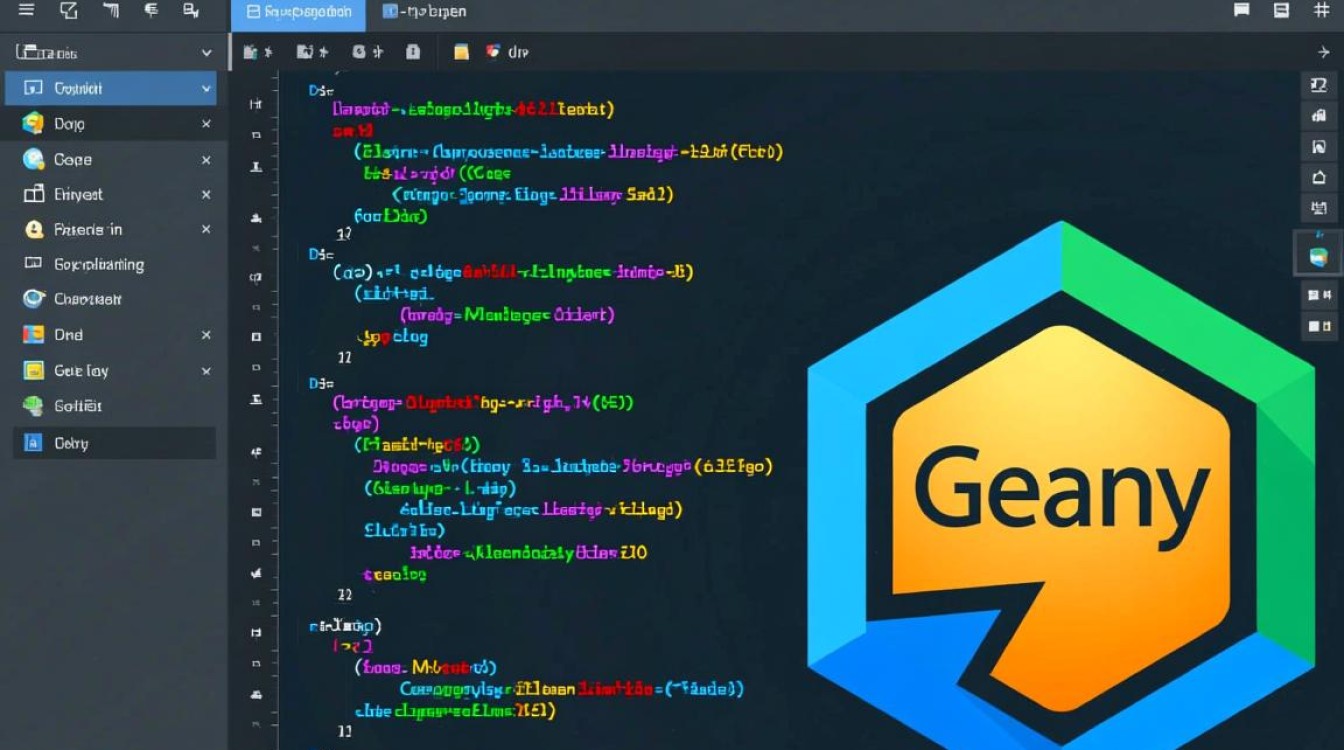Click the red shield icon labeled drv
This screenshot has width=1344, height=750.
tap(493, 52)
